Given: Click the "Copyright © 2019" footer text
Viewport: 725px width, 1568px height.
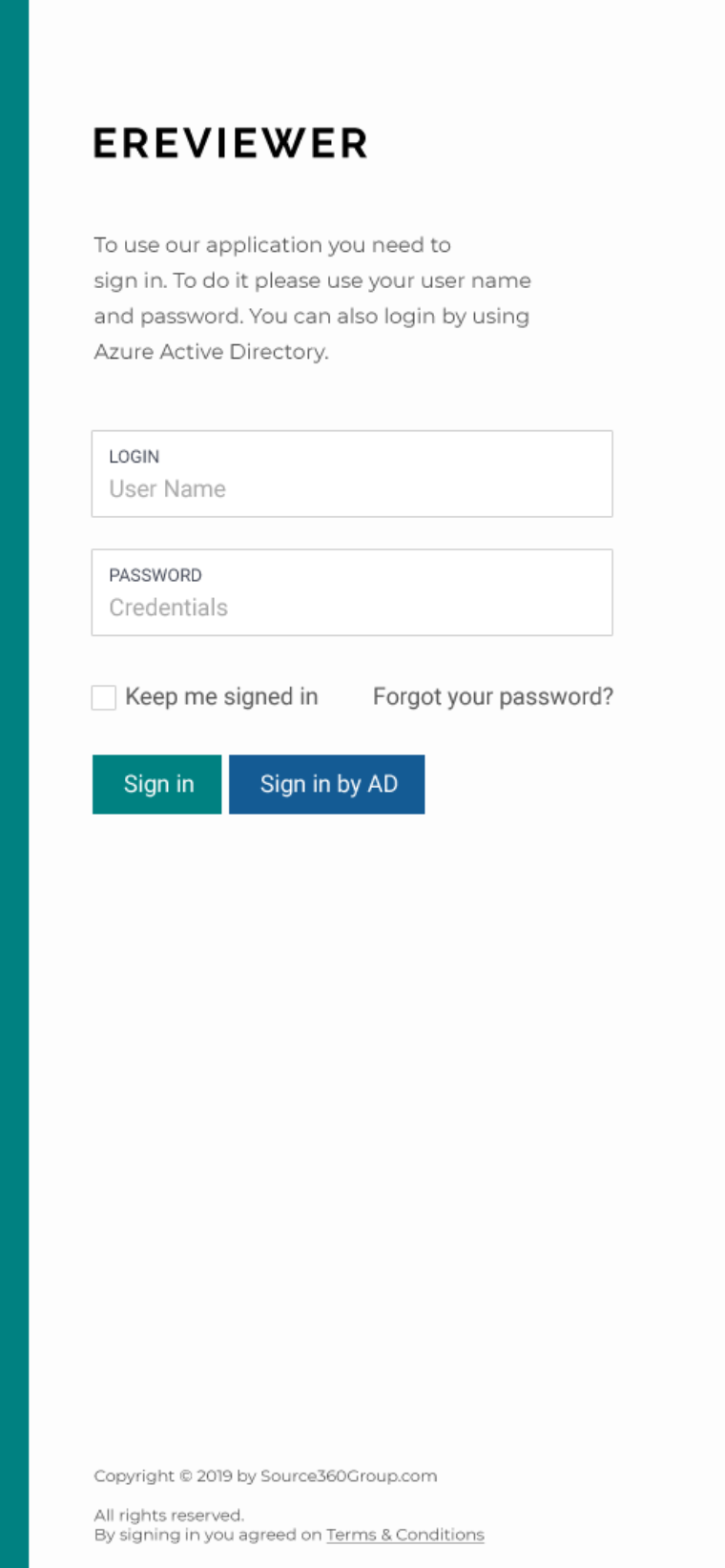Looking at the screenshot, I should 164,1475.
